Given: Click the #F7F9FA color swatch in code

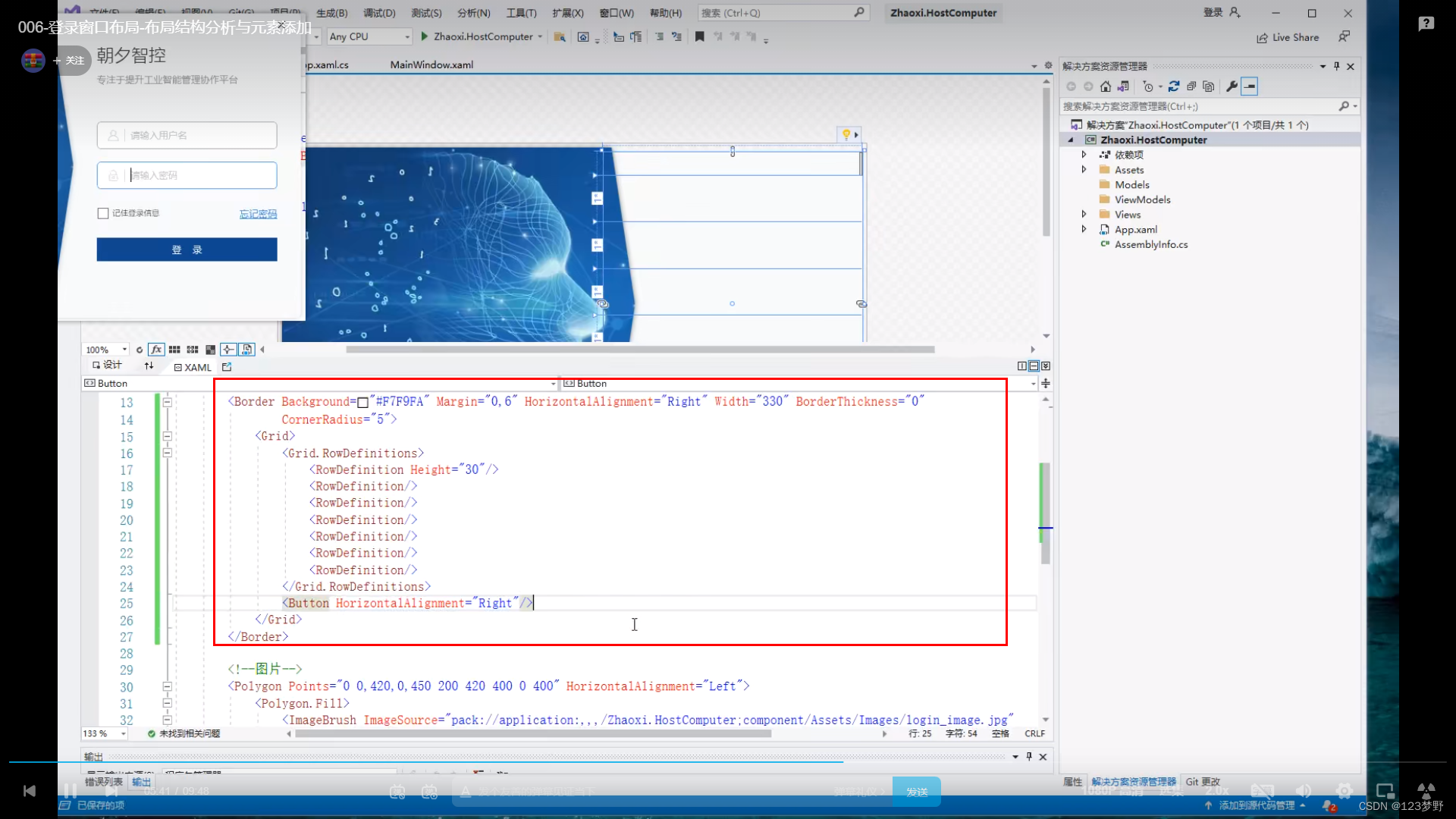Looking at the screenshot, I should point(362,403).
